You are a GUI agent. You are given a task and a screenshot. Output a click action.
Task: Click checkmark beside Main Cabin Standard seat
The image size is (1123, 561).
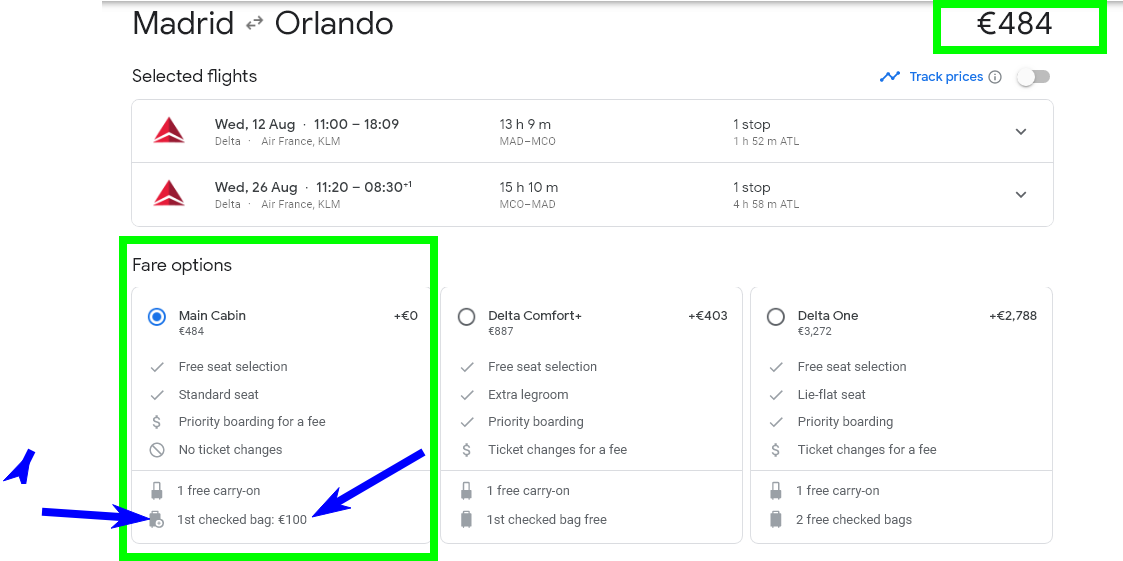[x=157, y=395]
